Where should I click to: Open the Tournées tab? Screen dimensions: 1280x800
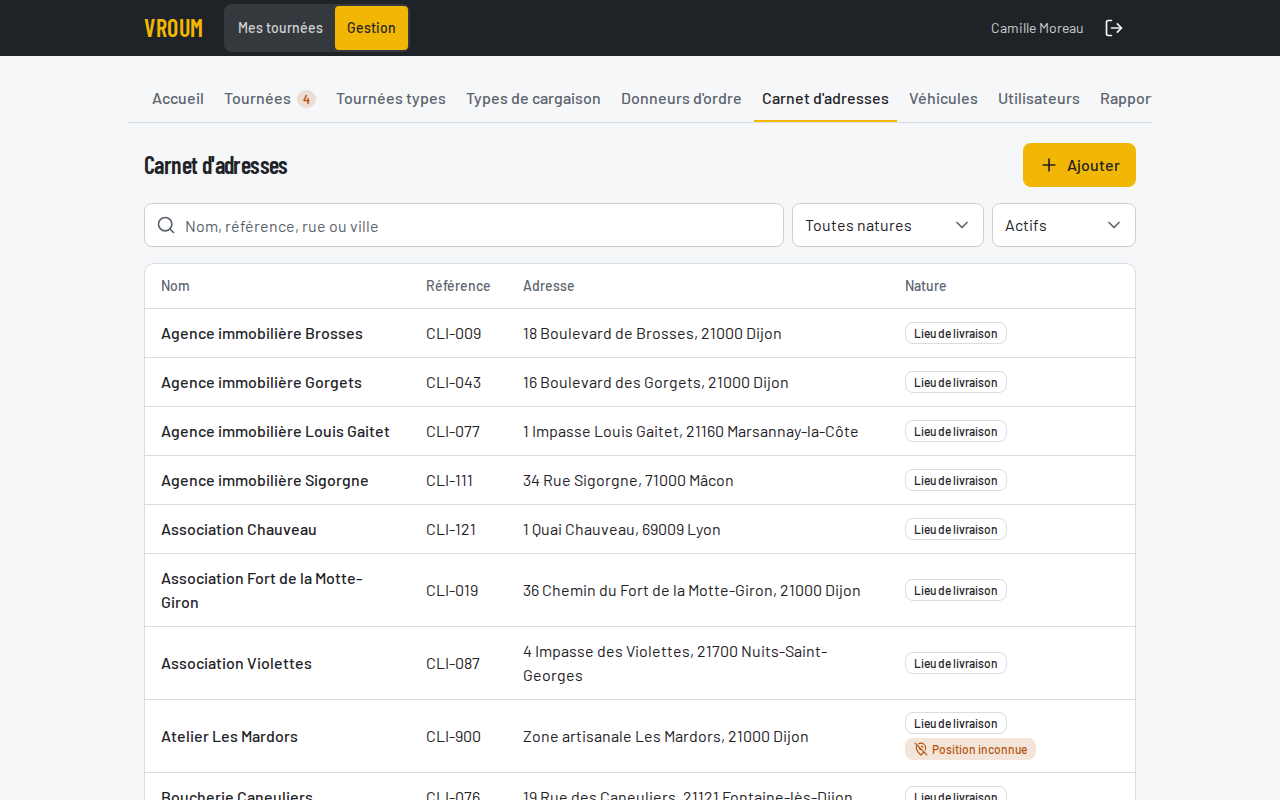point(270,98)
